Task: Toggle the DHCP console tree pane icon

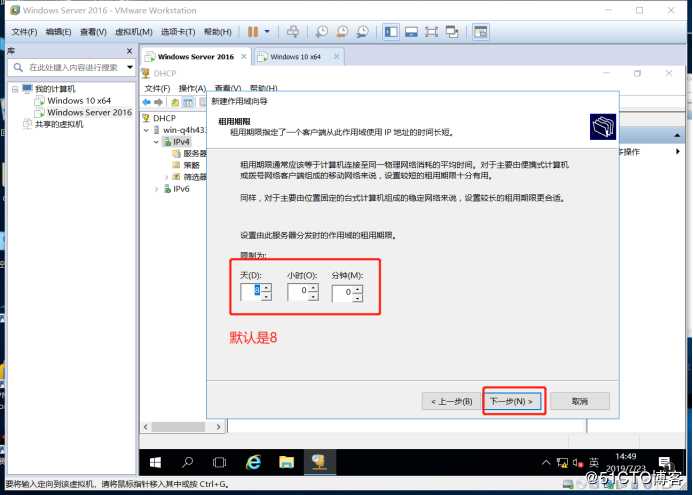Action: [188, 103]
